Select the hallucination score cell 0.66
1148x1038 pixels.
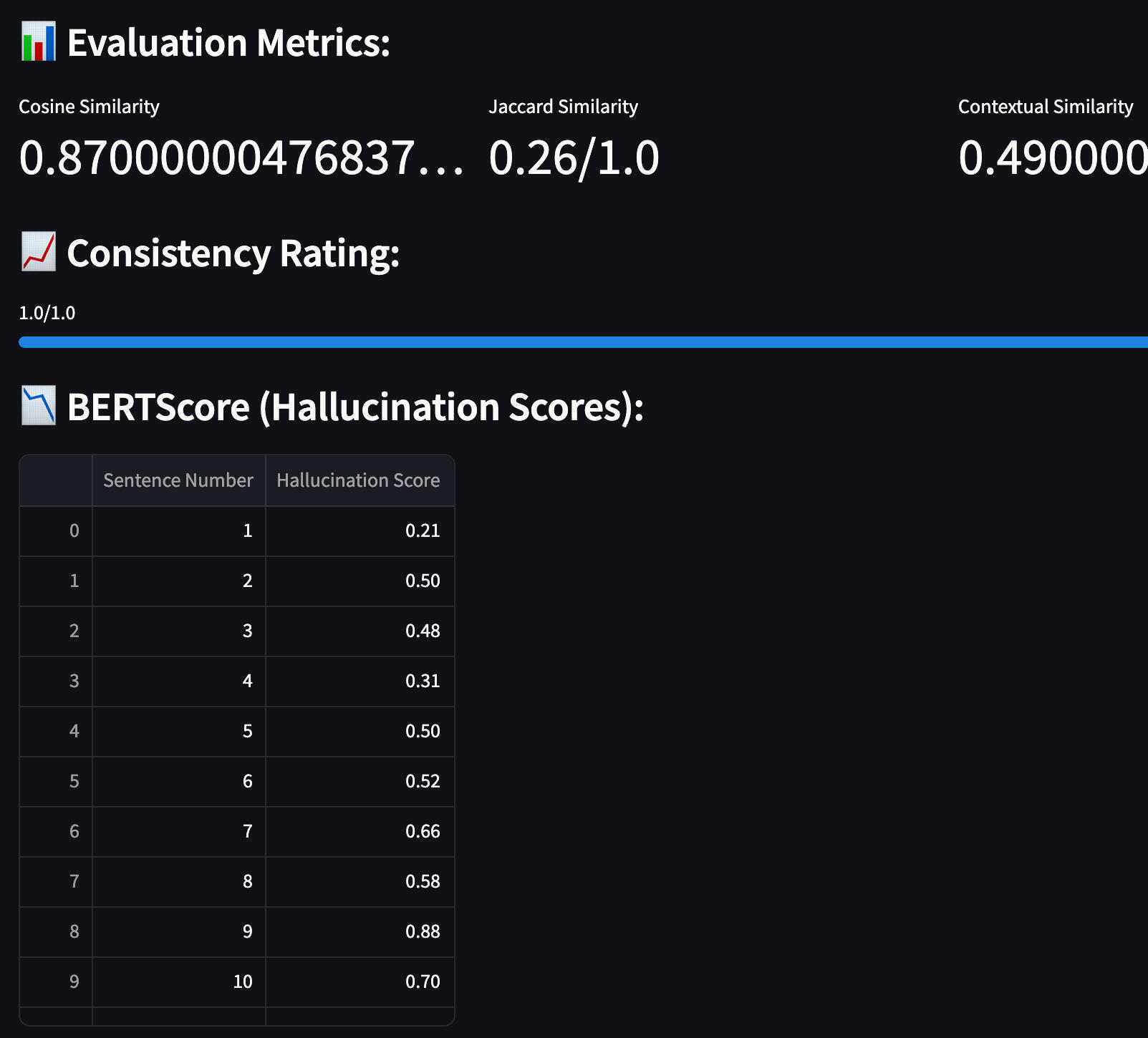423,831
